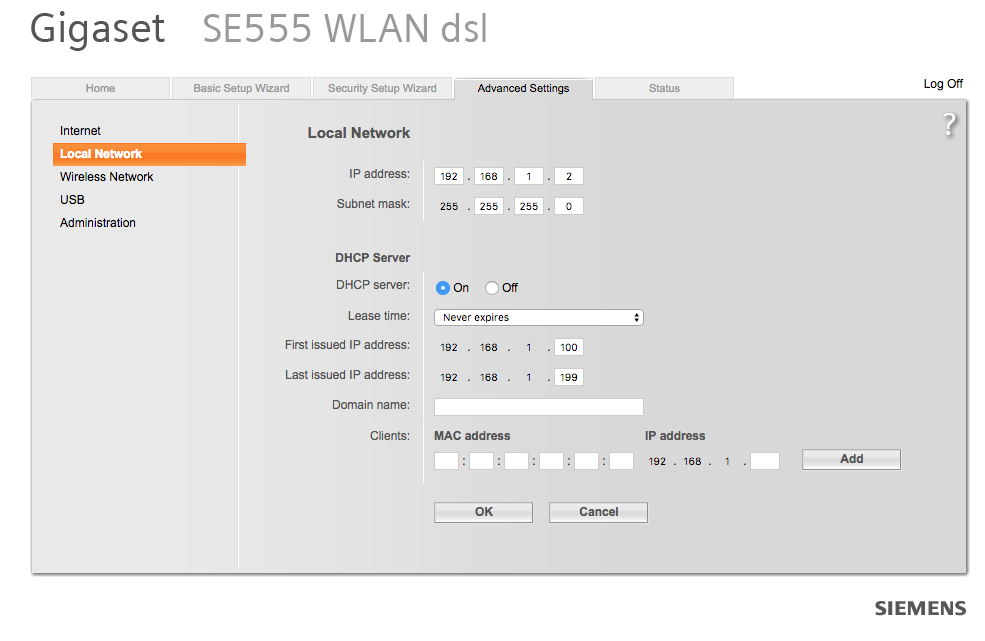The image size is (985, 641).
Task: Open the Basic Setup Wizard tab
Action: pos(241,88)
